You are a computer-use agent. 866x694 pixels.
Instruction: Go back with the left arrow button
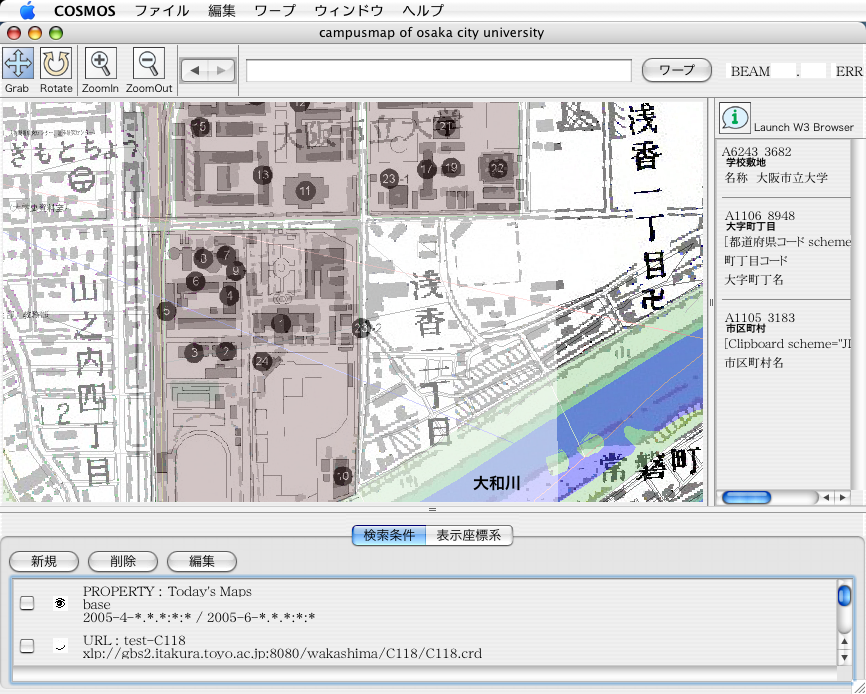(x=194, y=71)
